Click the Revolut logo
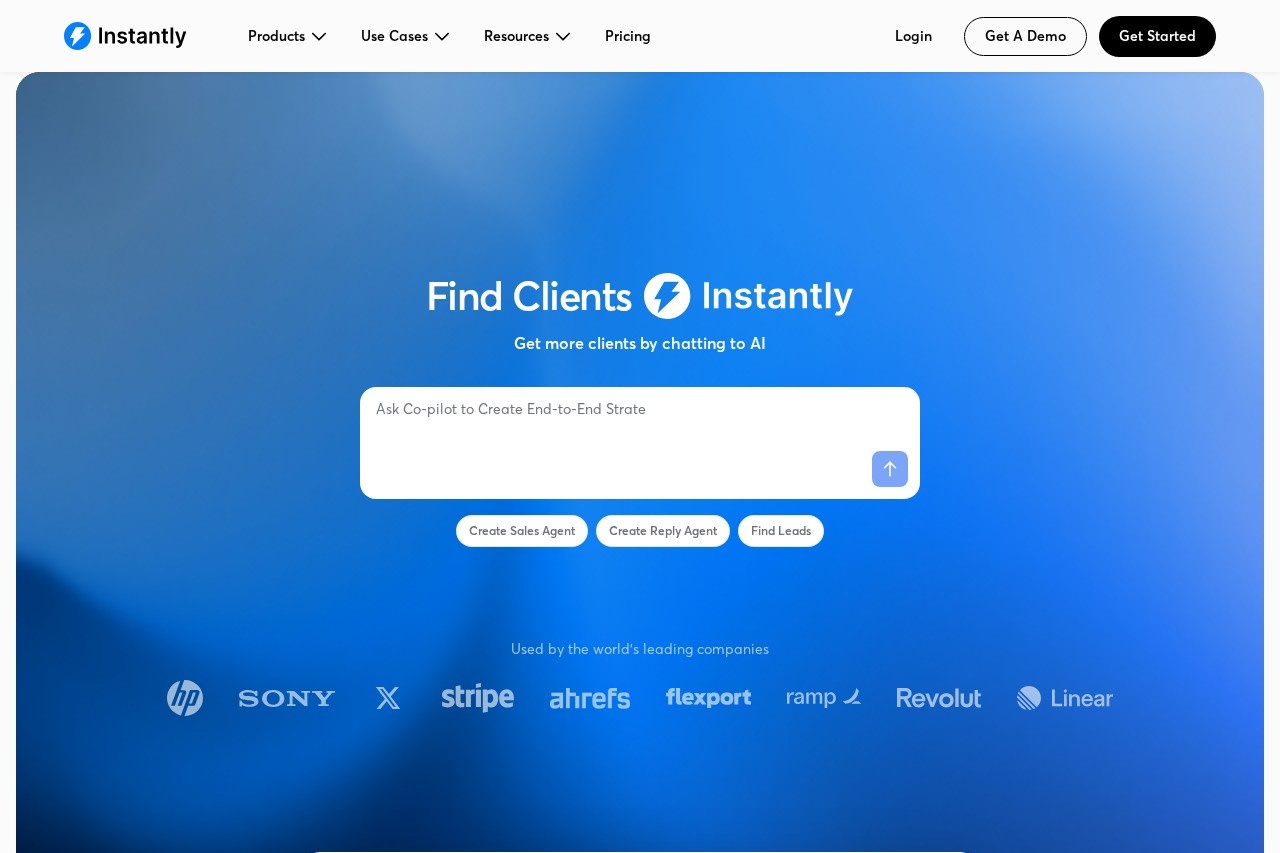Viewport: 1280px width, 853px height. pos(939,698)
